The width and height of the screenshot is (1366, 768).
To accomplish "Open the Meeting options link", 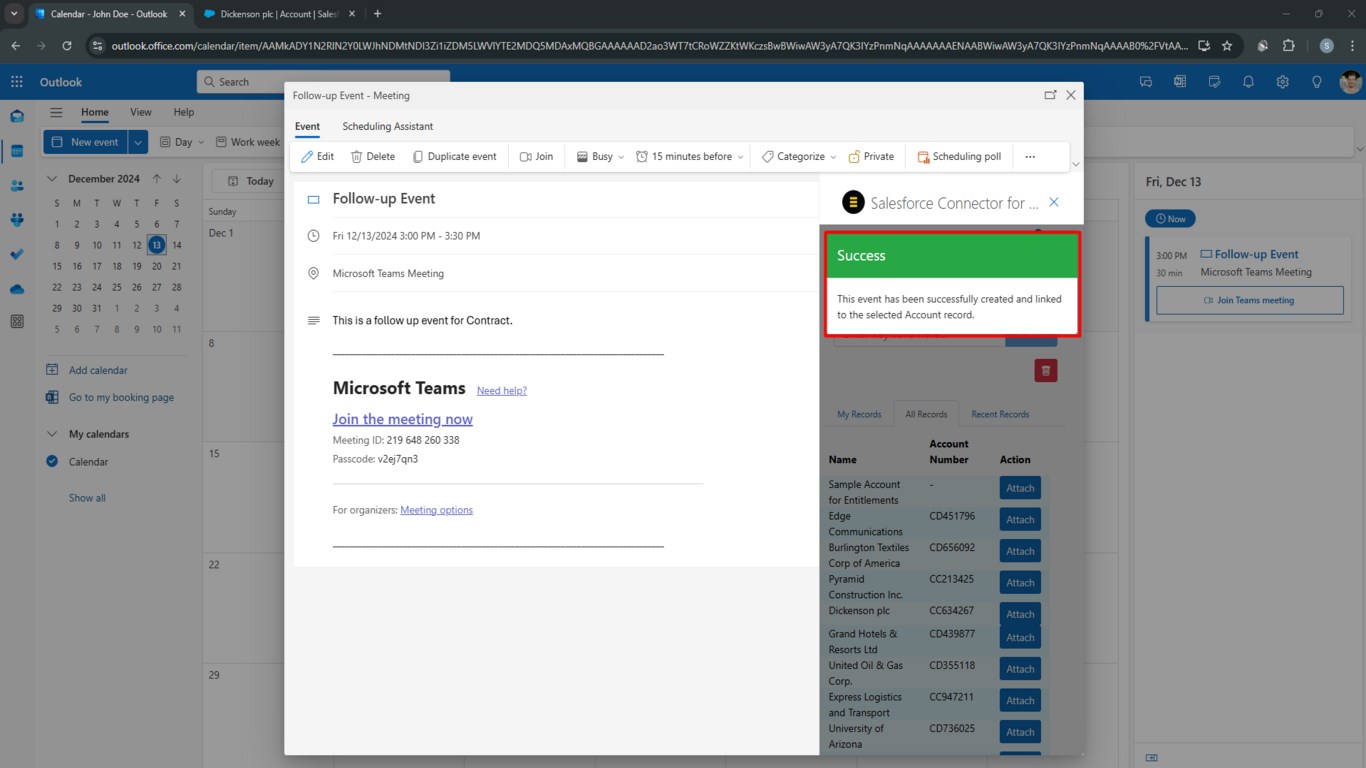I will coord(436,510).
